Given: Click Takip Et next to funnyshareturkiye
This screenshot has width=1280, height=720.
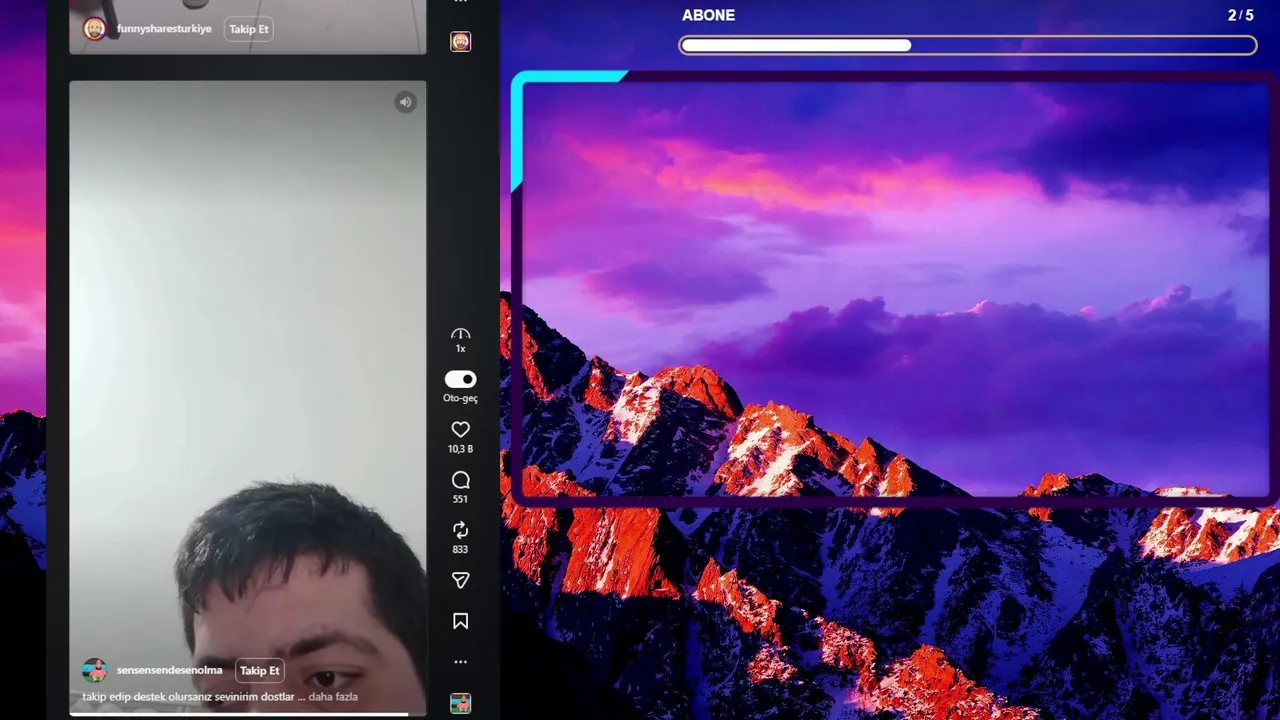Looking at the screenshot, I should 249,29.
